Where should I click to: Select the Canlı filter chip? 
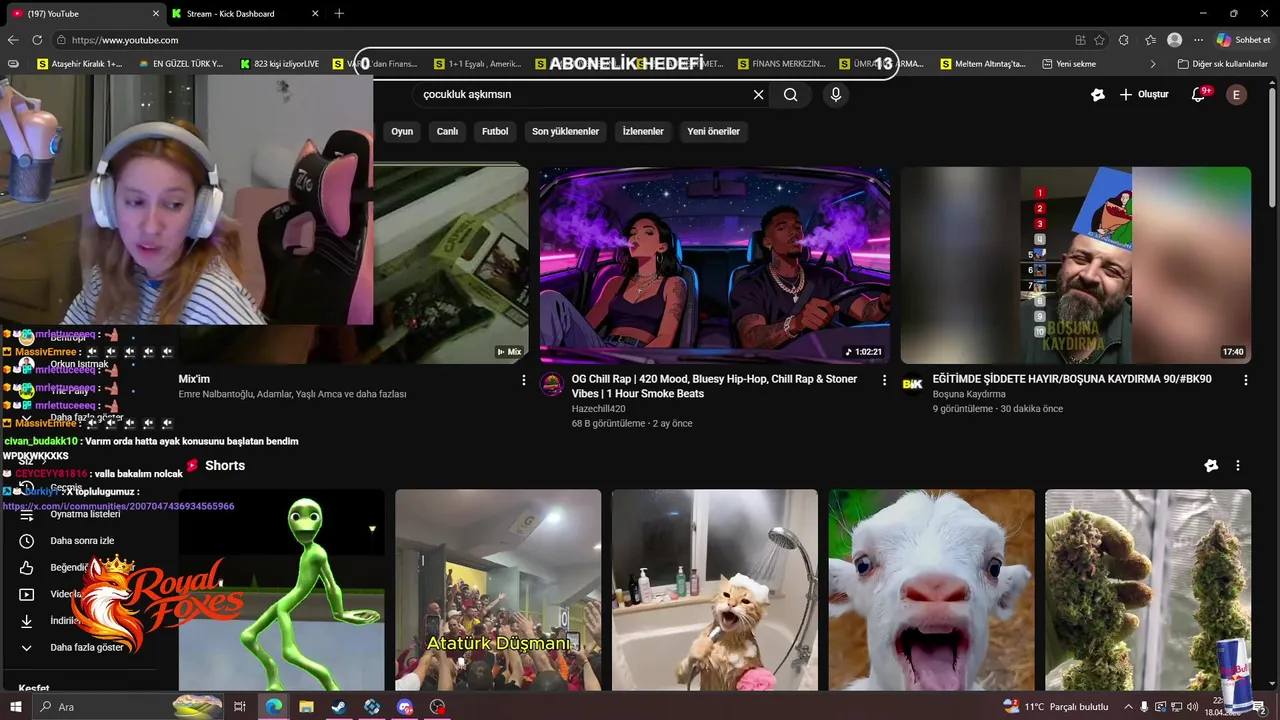pyautogui.click(x=447, y=132)
